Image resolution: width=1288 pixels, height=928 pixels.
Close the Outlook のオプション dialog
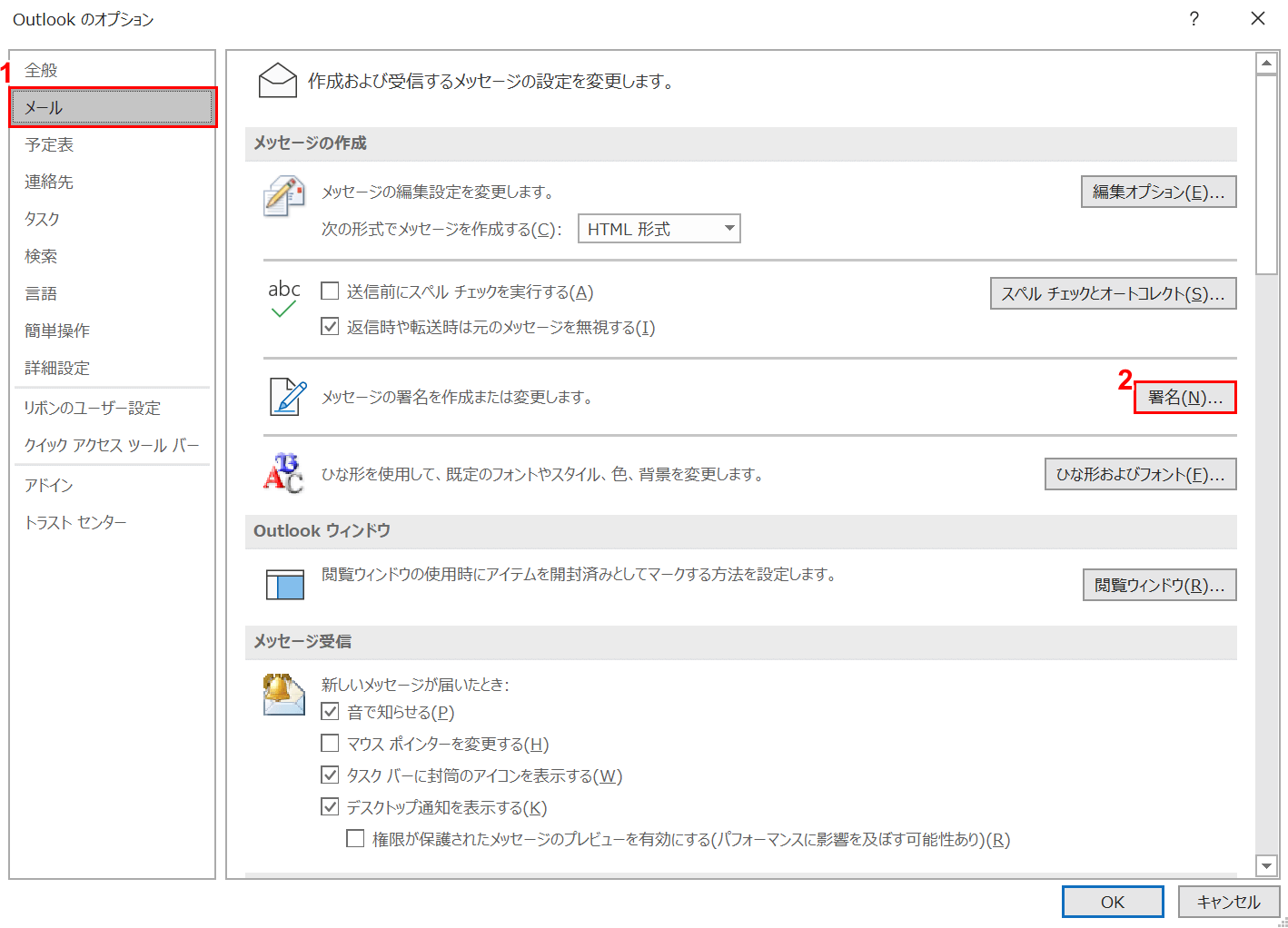pyautogui.click(x=1258, y=18)
